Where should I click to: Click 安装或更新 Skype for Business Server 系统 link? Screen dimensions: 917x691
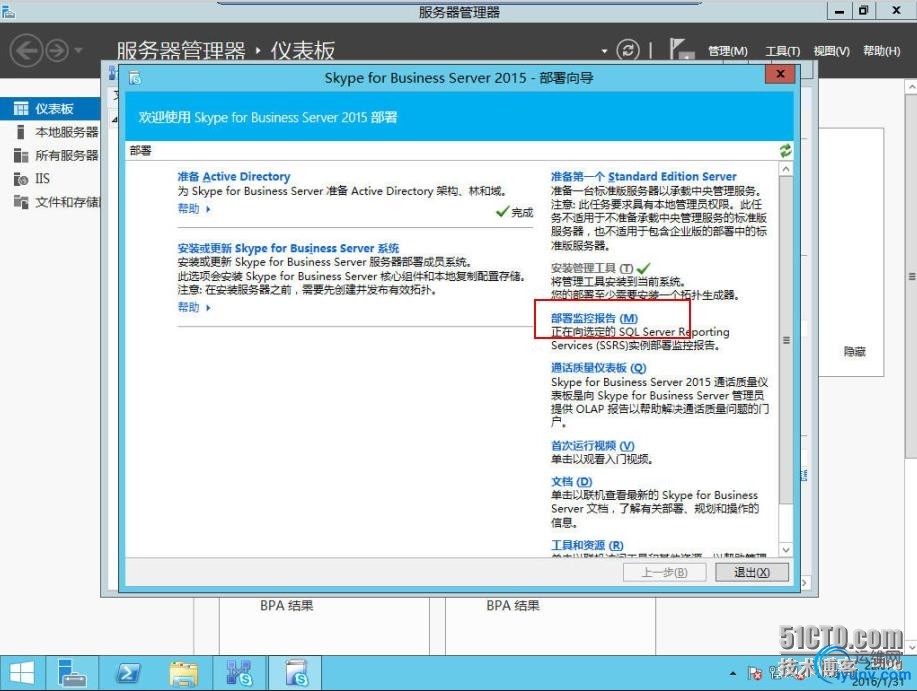click(288, 248)
